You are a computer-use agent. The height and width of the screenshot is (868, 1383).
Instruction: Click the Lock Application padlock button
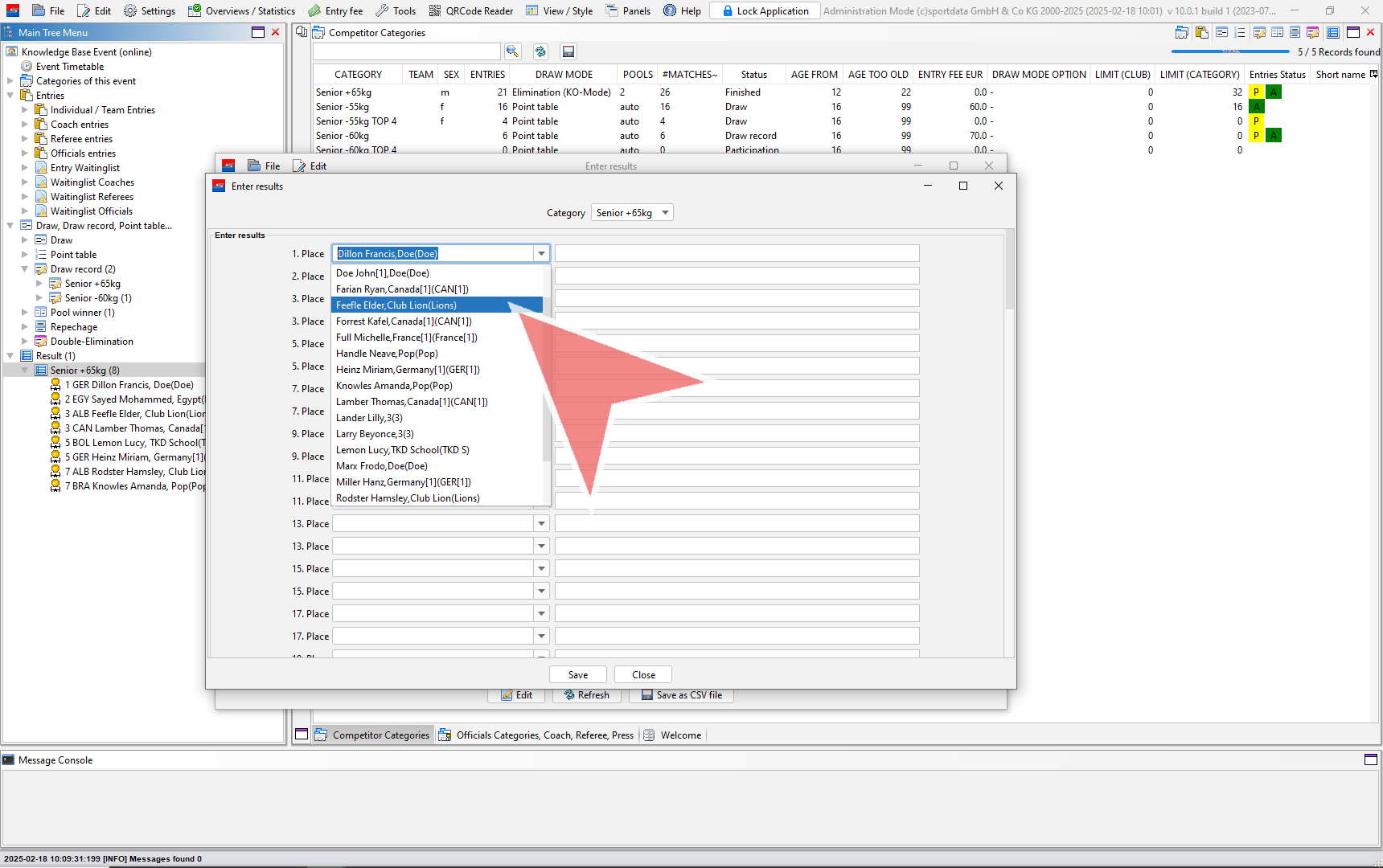point(765,10)
